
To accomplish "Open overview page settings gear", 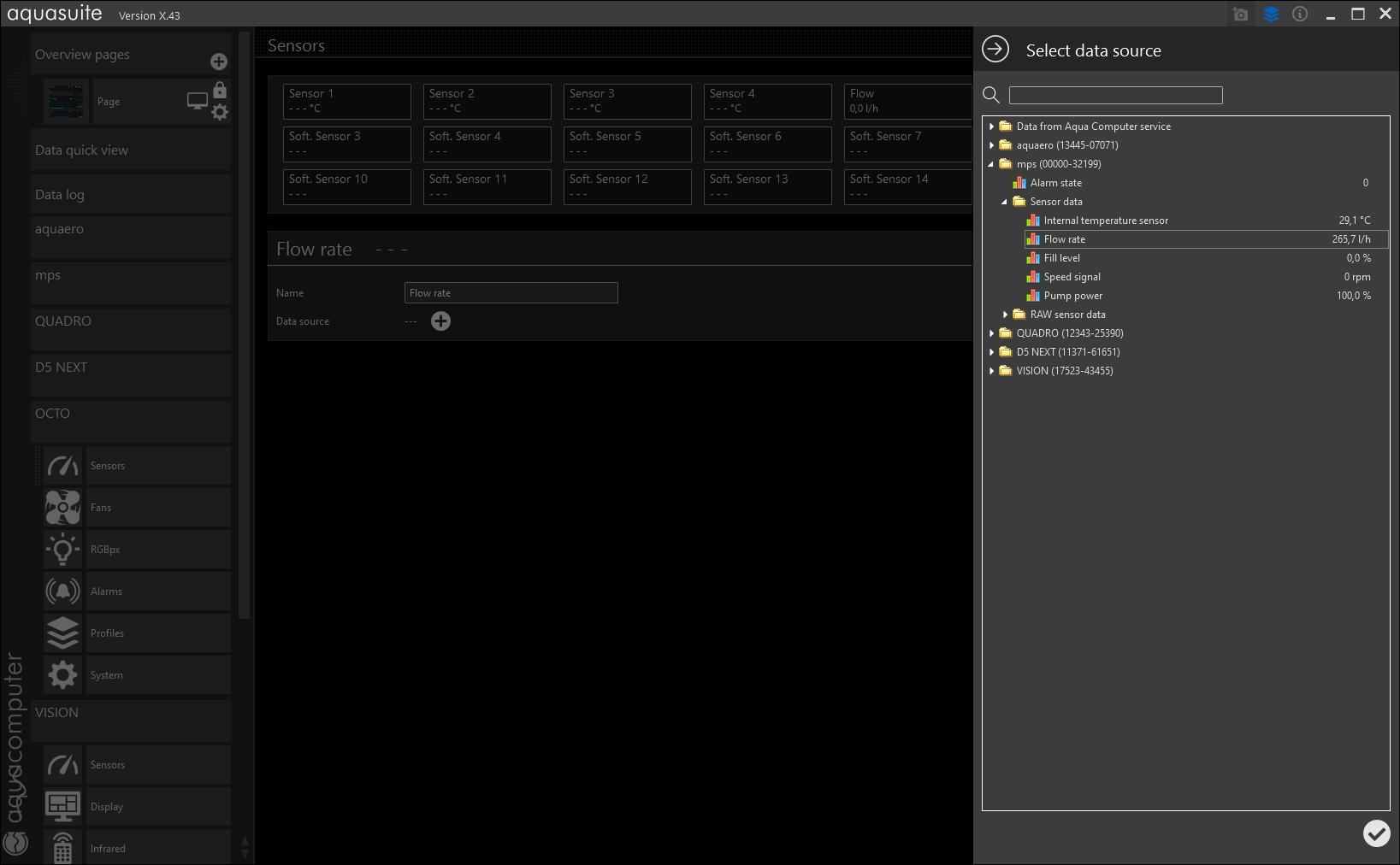I will (220, 112).
